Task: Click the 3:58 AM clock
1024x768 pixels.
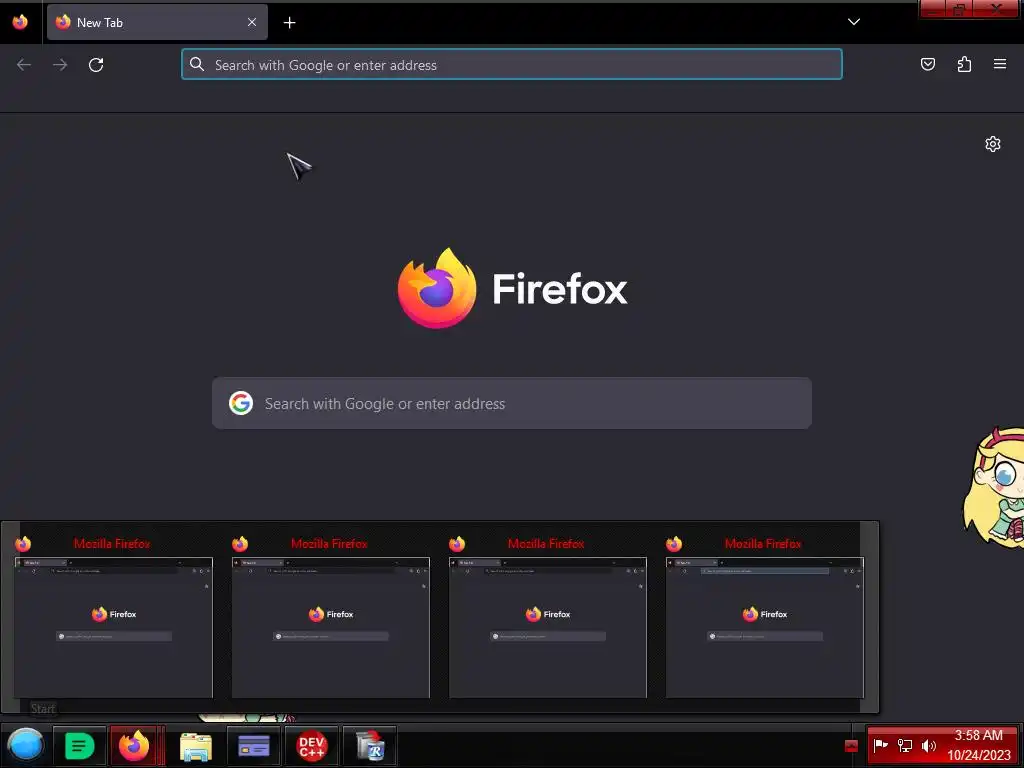Action: pyautogui.click(x=978, y=735)
